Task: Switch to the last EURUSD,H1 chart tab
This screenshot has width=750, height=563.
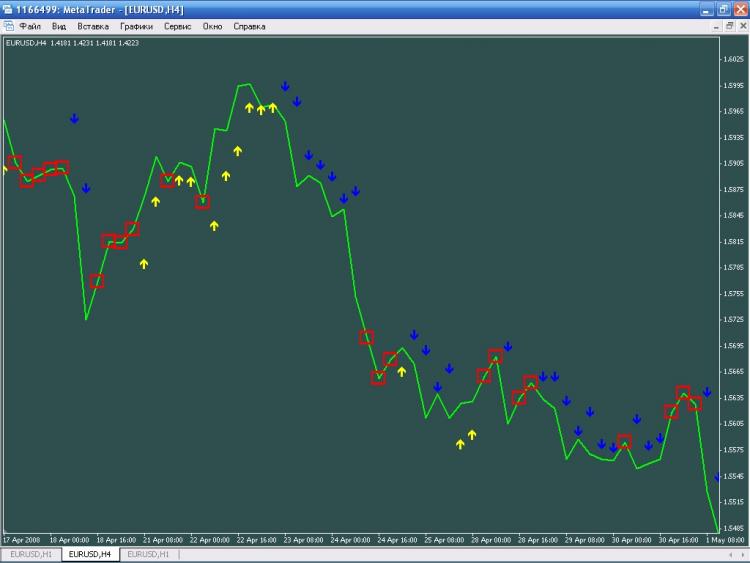Action: [x=148, y=554]
